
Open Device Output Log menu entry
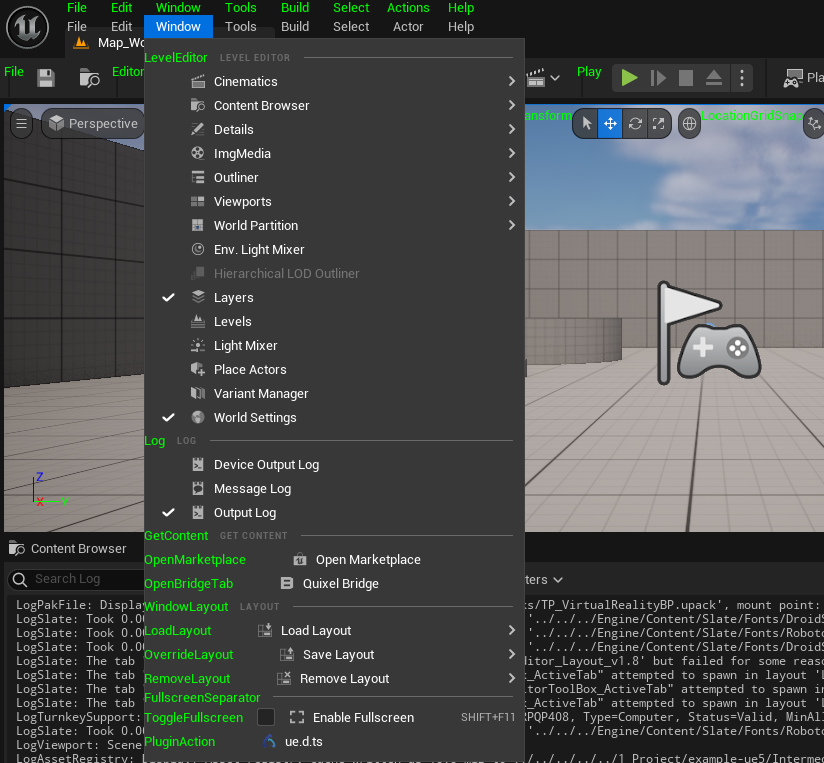point(266,464)
